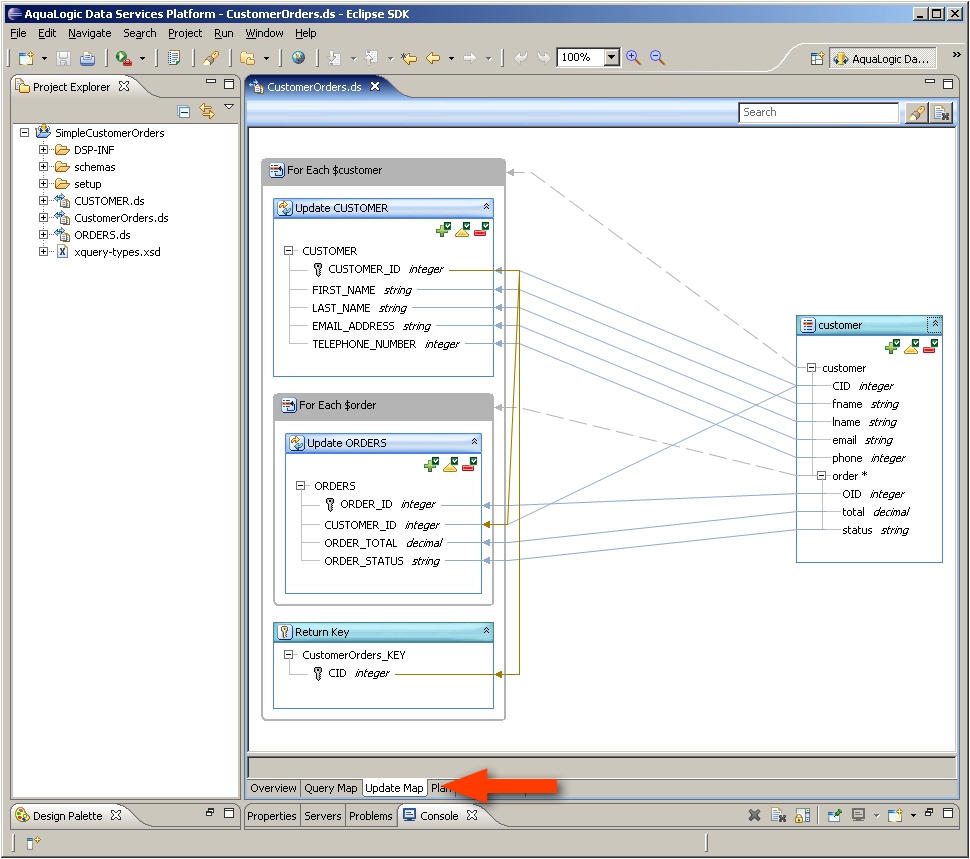Click into the Search field in editor
The height and width of the screenshot is (859, 970).
coord(818,113)
